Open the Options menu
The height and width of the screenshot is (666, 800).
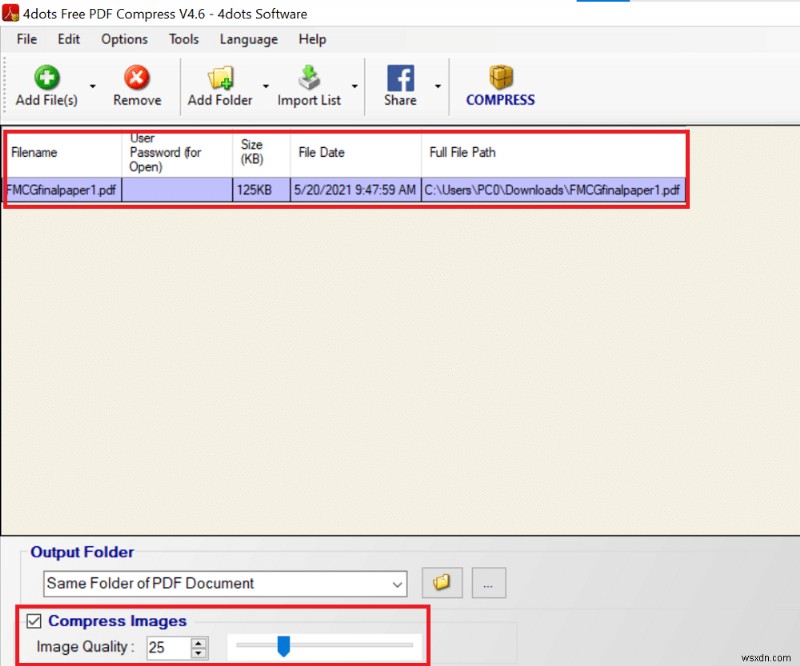click(123, 39)
